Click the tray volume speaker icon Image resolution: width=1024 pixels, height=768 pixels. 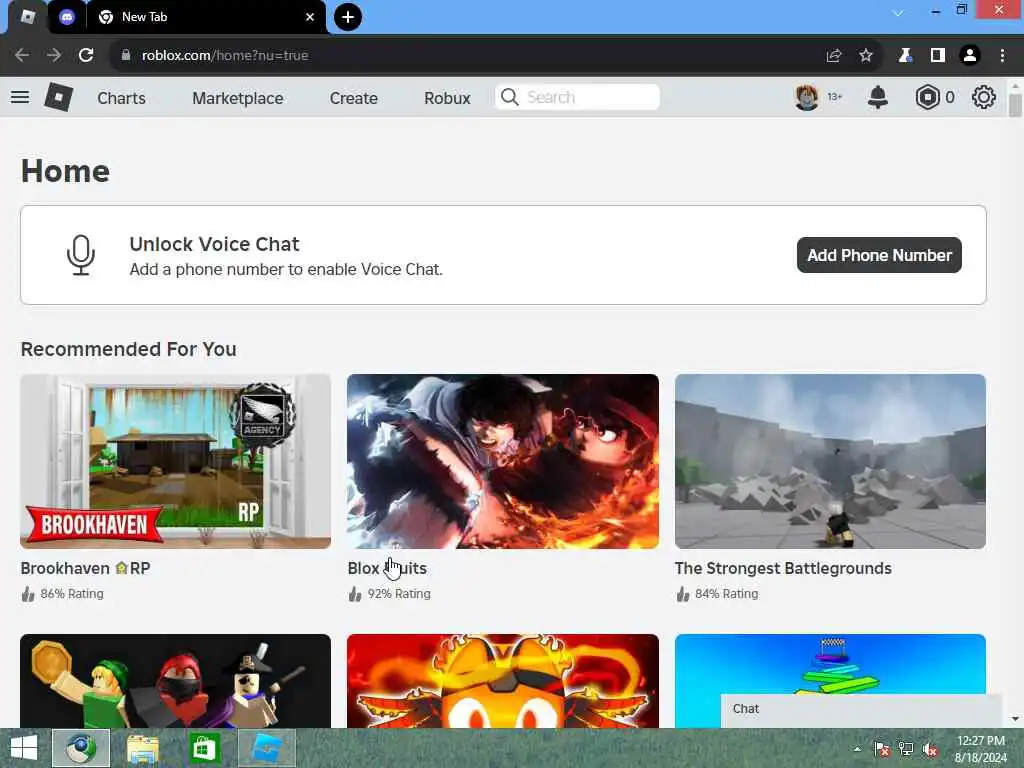click(930, 750)
